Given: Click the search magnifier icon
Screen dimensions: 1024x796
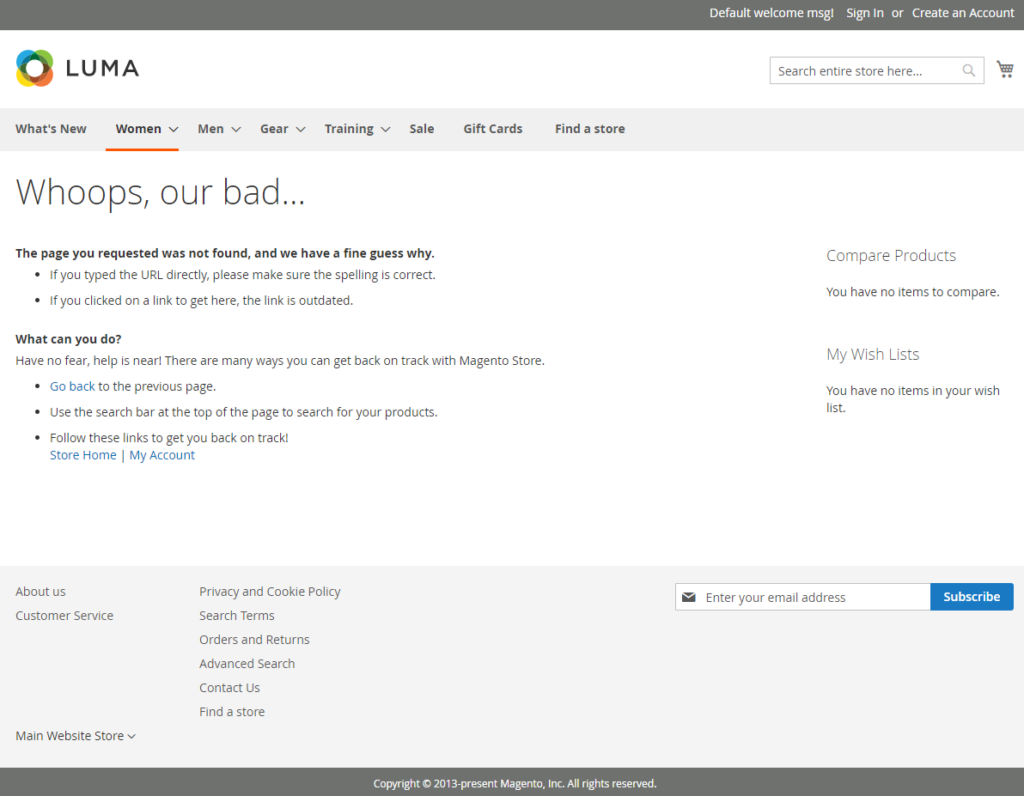Looking at the screenshot, I should tap(969, 71).
